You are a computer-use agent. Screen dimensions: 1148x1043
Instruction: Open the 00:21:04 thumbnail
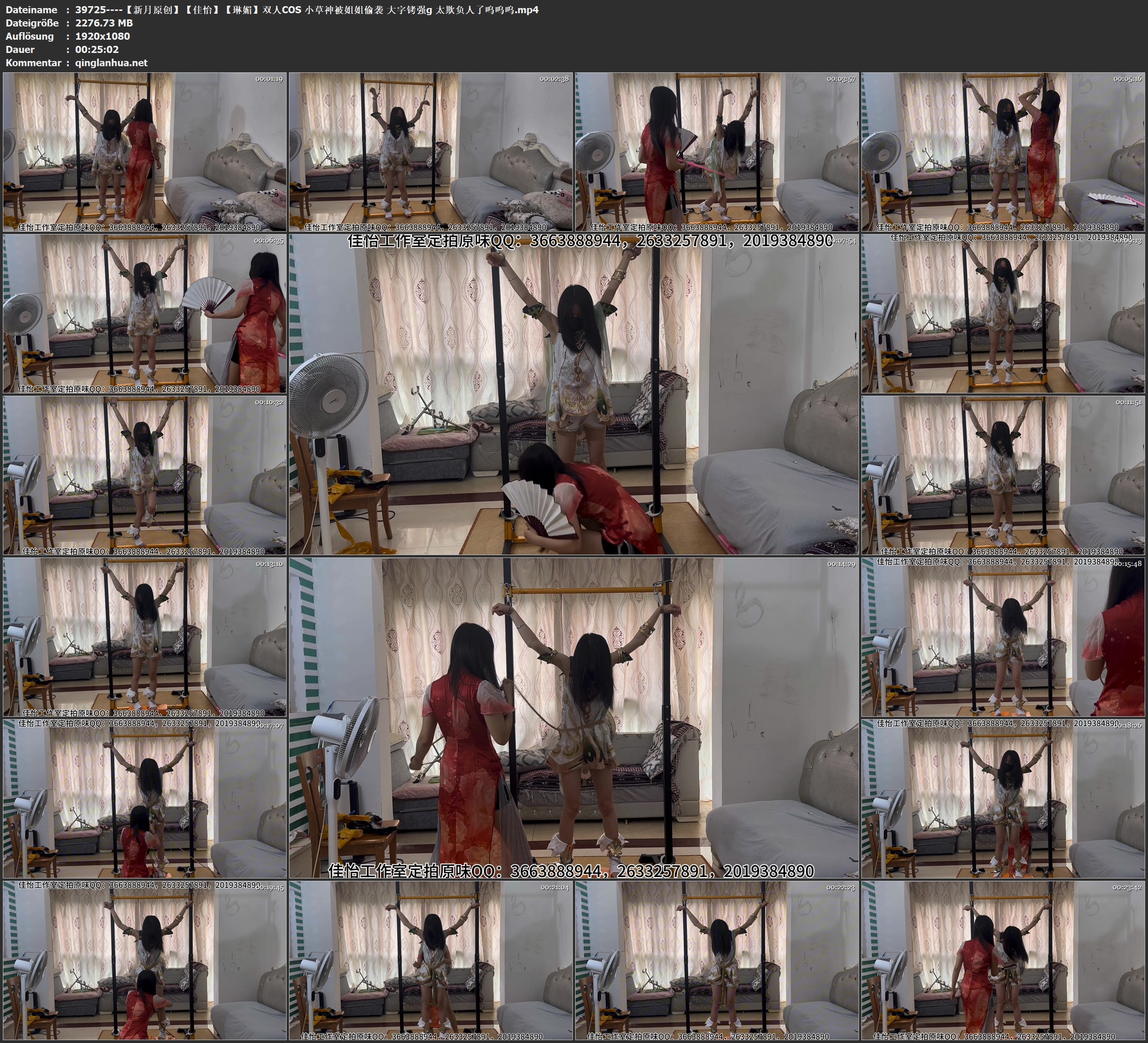pyautogui.click(x=431, y=960)
